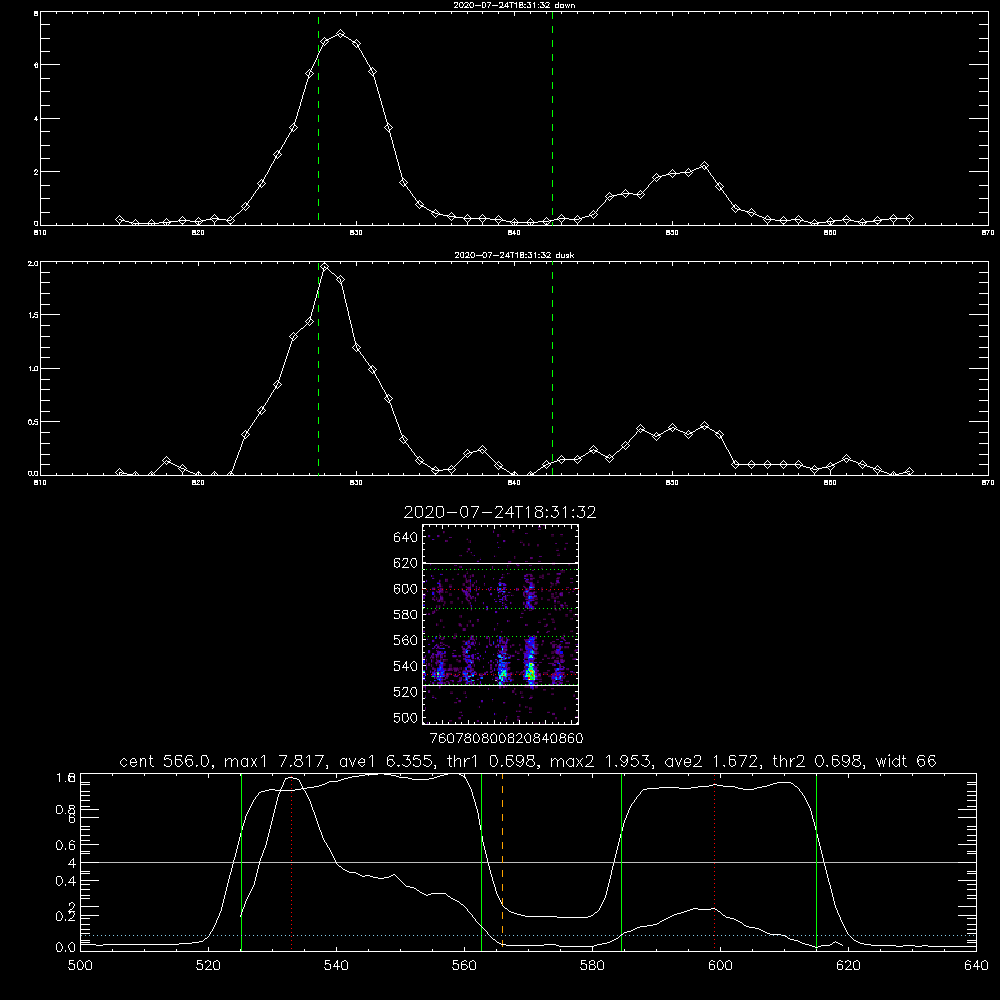This screenshot has height=1000, width=1000.
Task: Click the x-axis label 620 of the bottom plot
Action: point(848,966)
